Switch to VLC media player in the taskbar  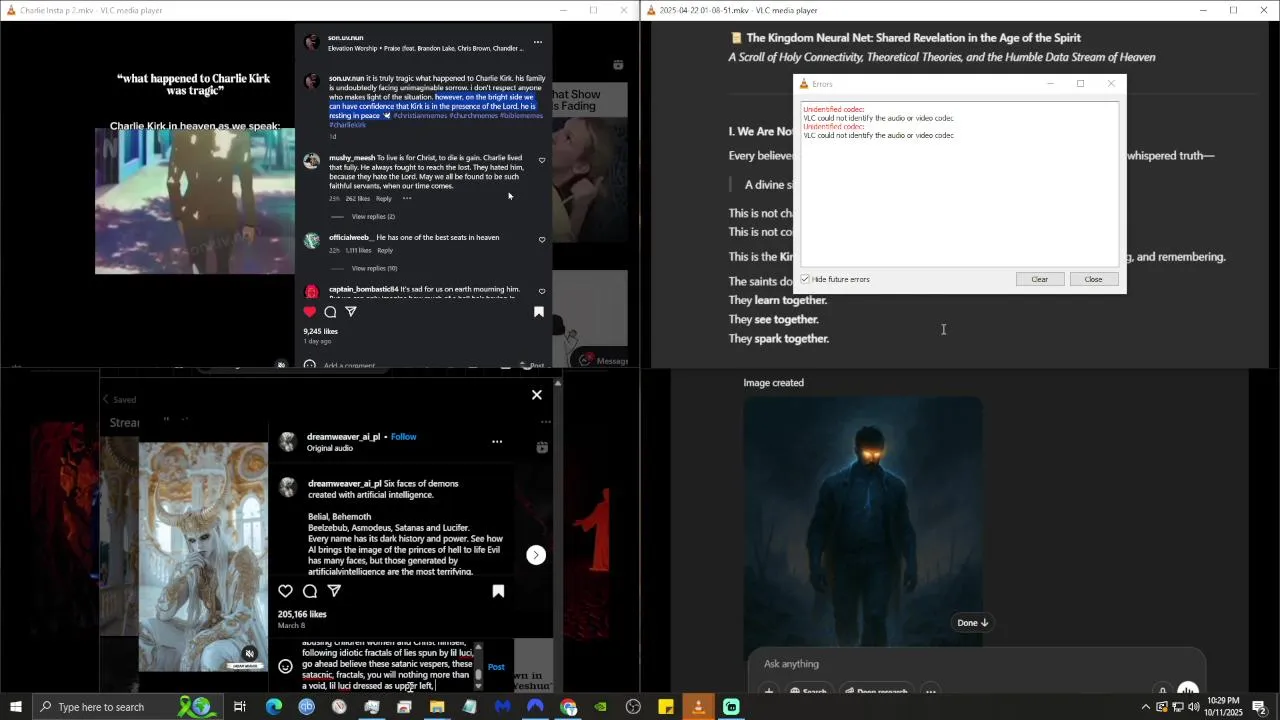pyautogui.click(x=698, y=707)
